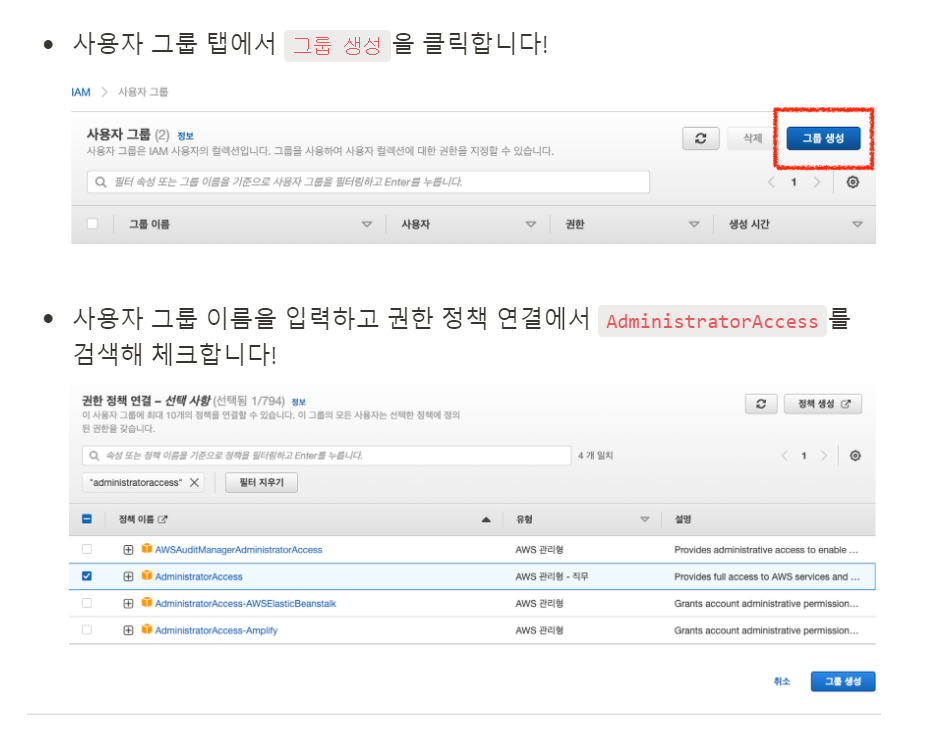
Task: Click the "4 개 일치" match count text
Action: pos(595,455)
